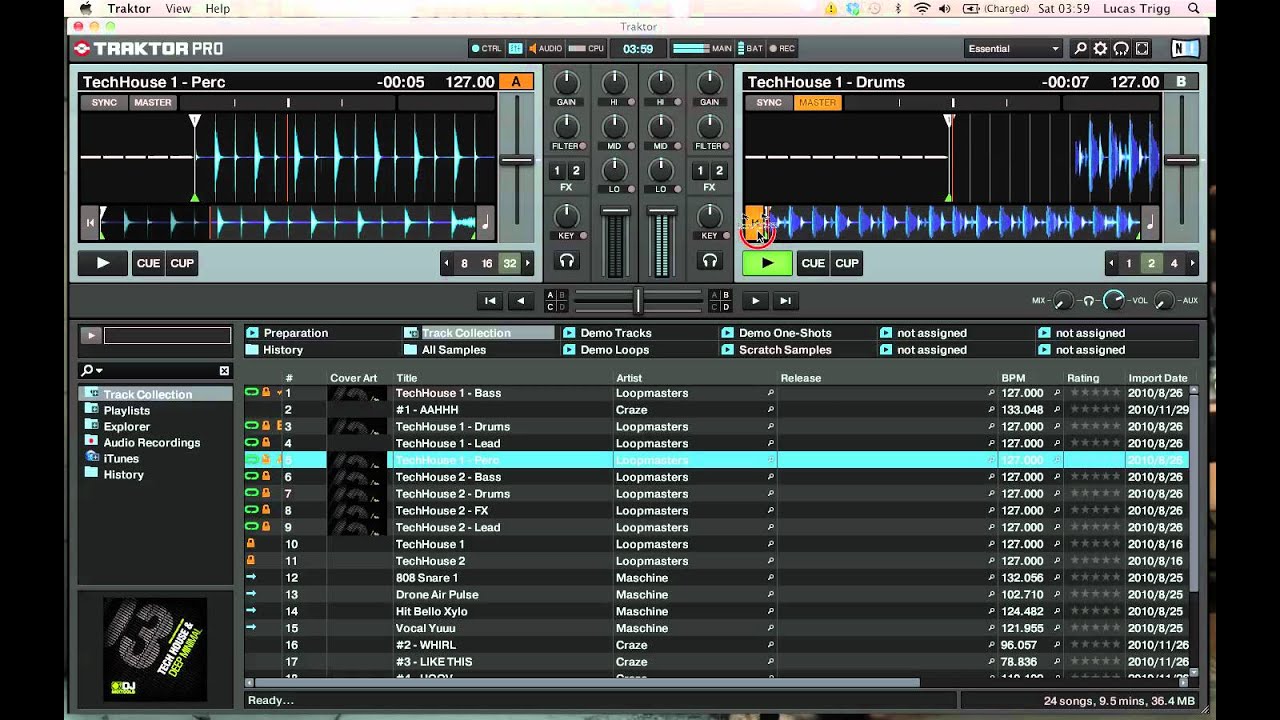The height and width of the screenshot is (720, 1280).
Task: Toggle FX unit 1 for Deck A channel
Action: [x=557, y=170]
